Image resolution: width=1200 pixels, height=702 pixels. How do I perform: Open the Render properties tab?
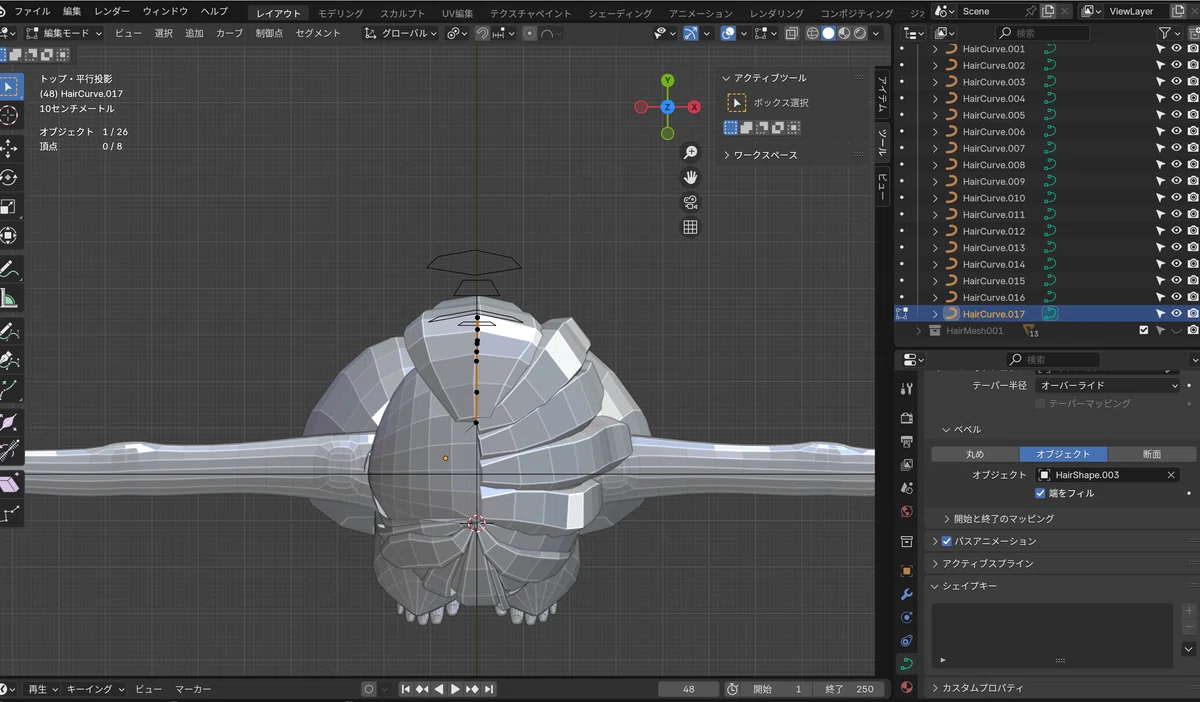click(x=906, y=418)
